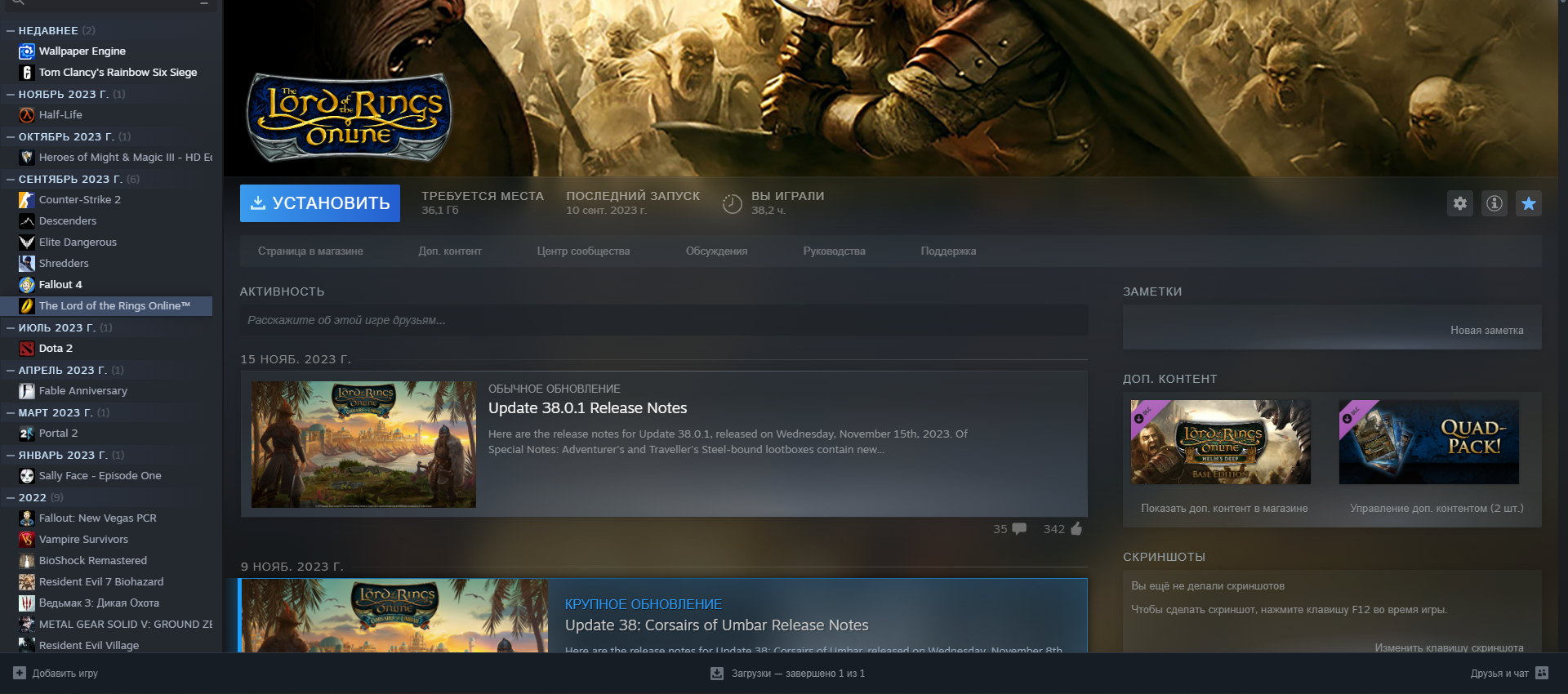Click the Friends and chat icon
Image resolution: width=1568 pixels, height=694 pixels.
tap(1542, 673)
